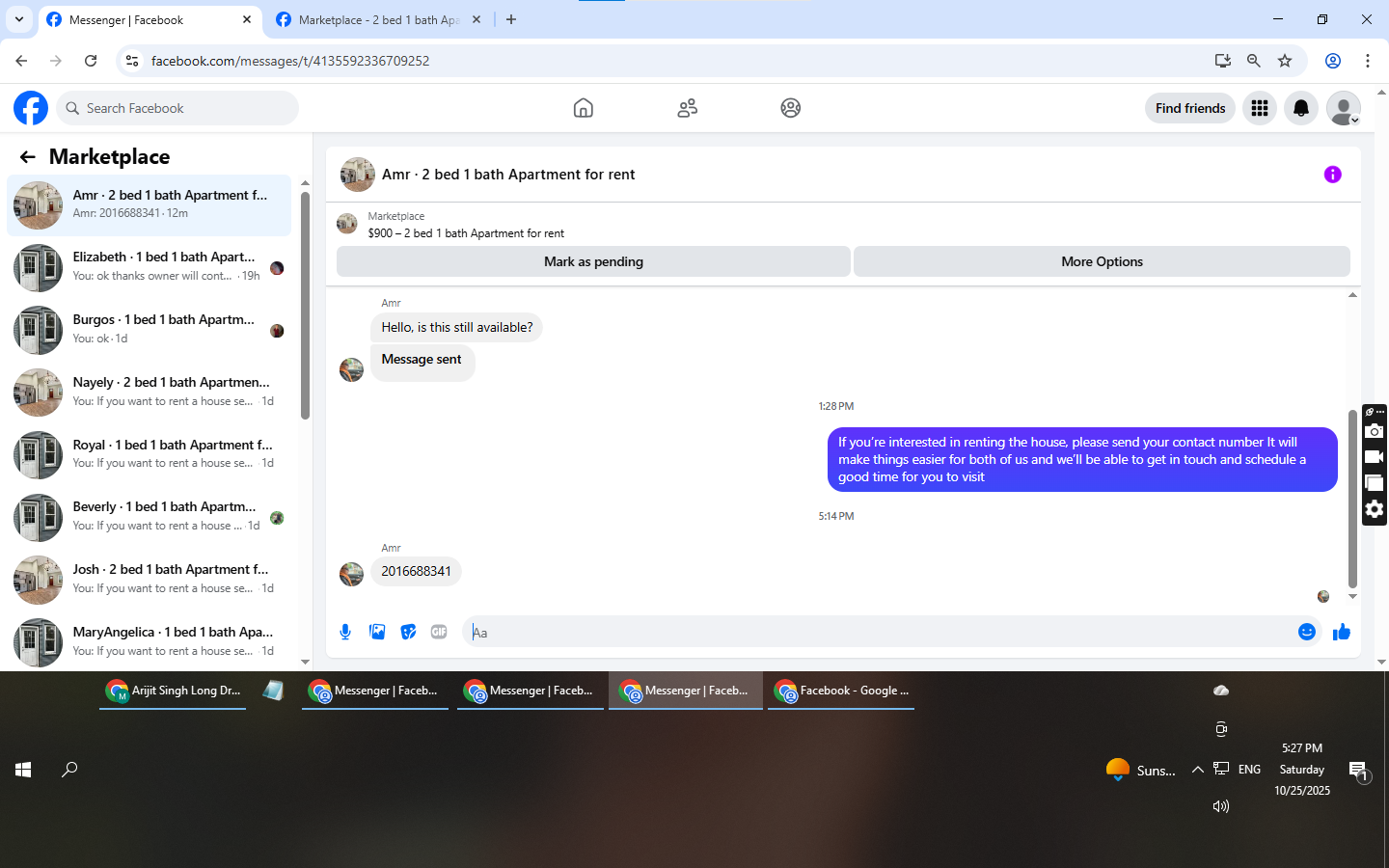Open the Elizabeth 1 bed 1 bath conversation
The width and height of the screenshot is (1389, 868).
click(150, 267)
